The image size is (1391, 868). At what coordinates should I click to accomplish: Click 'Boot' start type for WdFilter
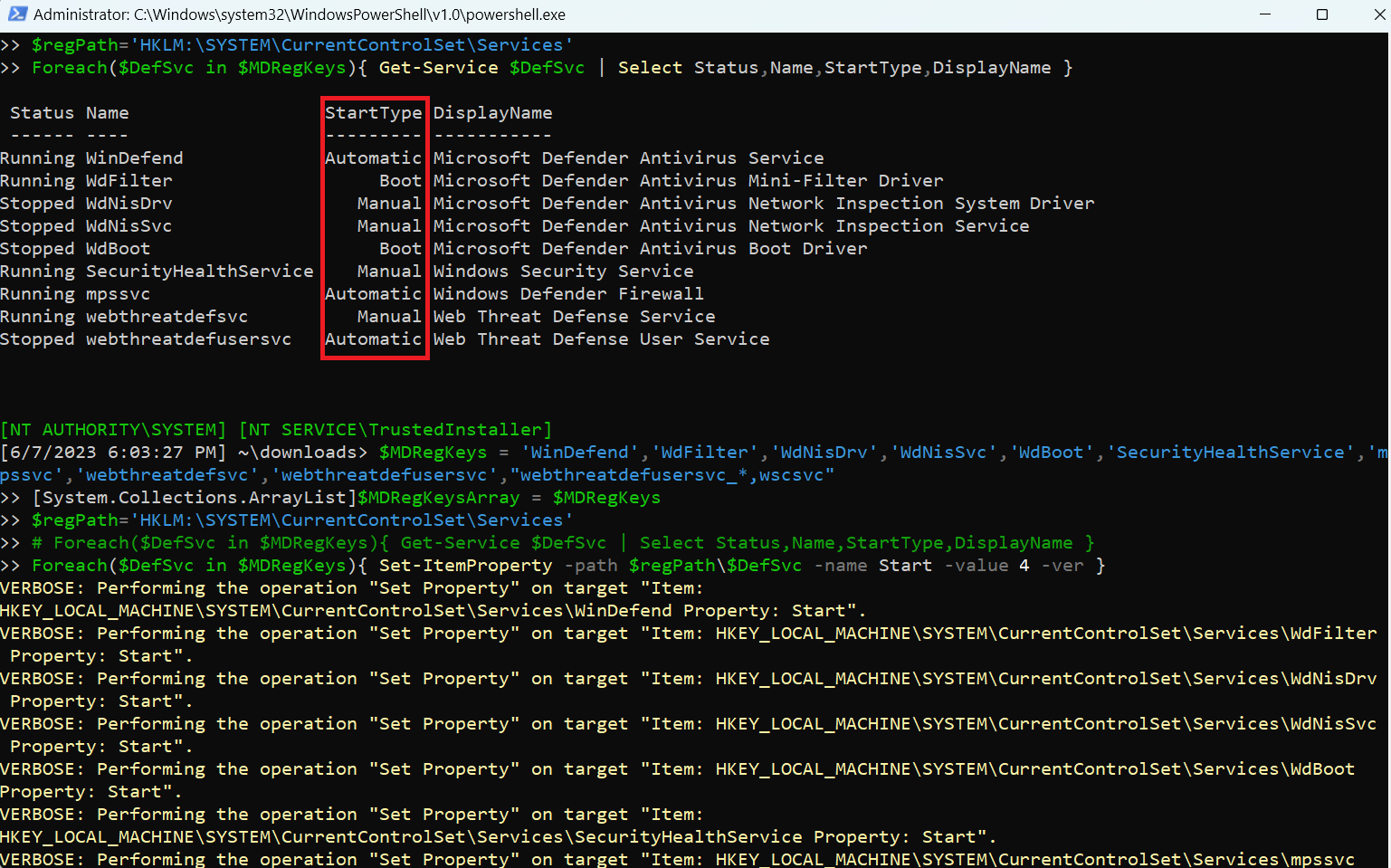tap(401, 181)
